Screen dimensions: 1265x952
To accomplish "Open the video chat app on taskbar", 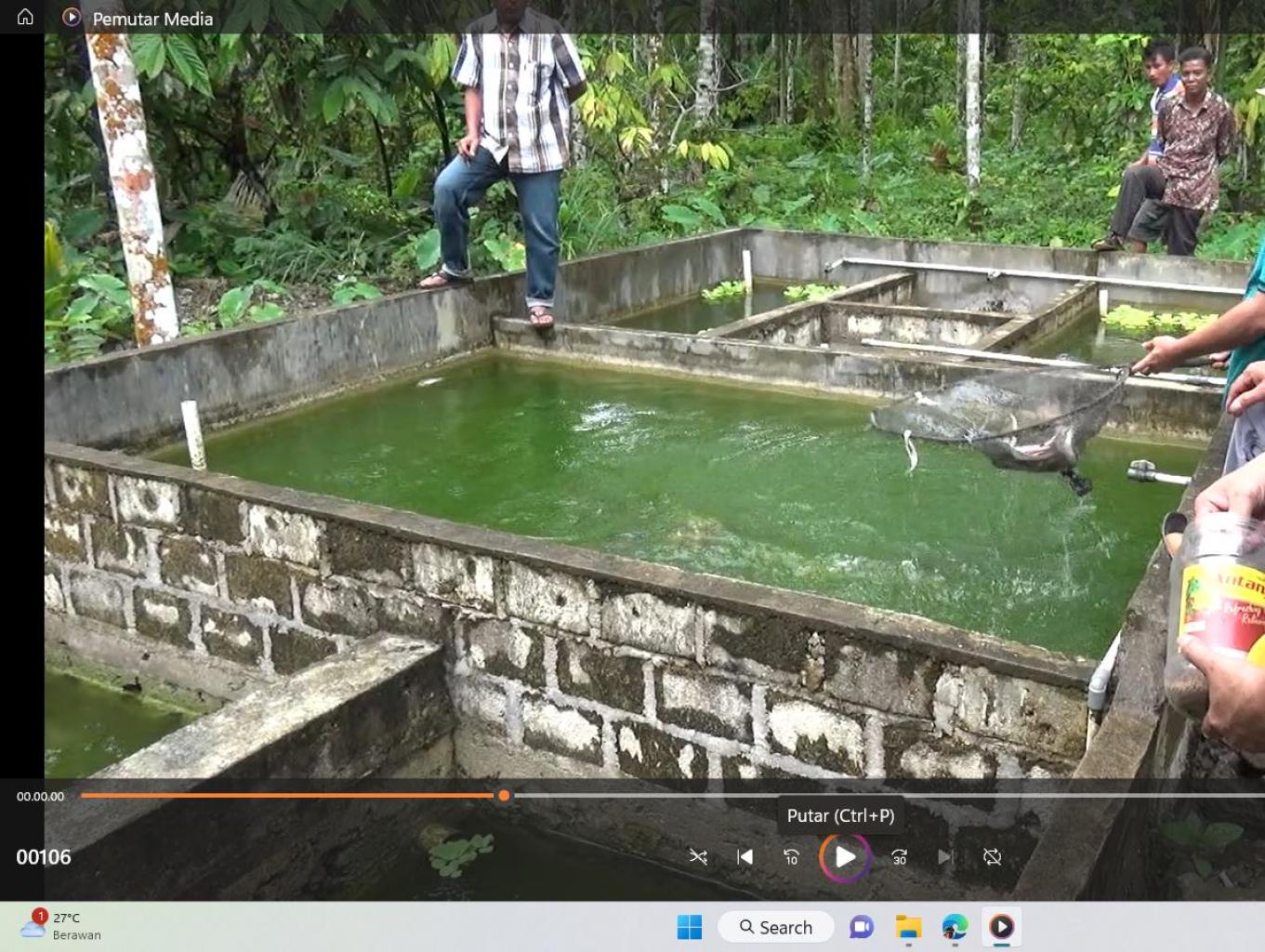I will [862, 927].
